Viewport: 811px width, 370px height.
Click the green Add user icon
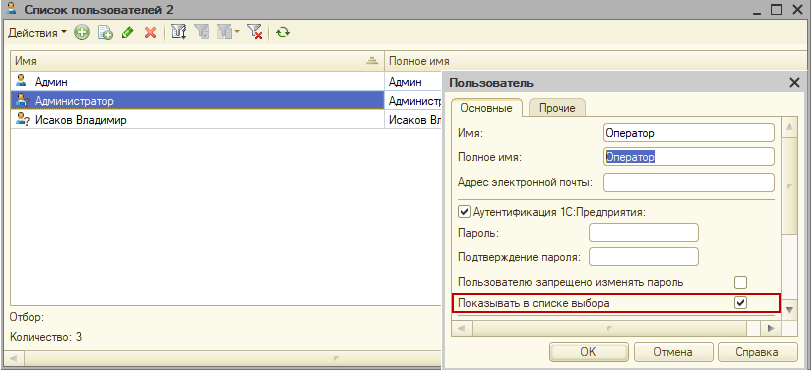pos(82,33)
